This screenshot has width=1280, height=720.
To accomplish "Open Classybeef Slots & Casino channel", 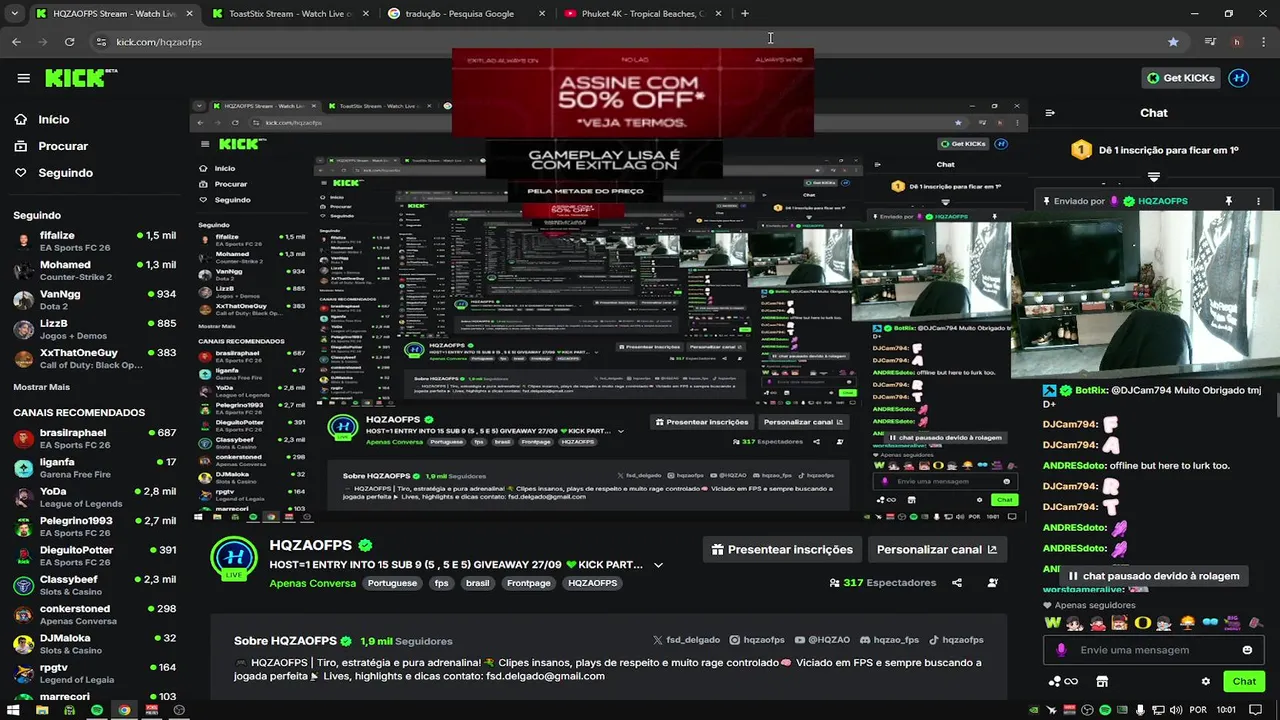I will pos(93,585).
